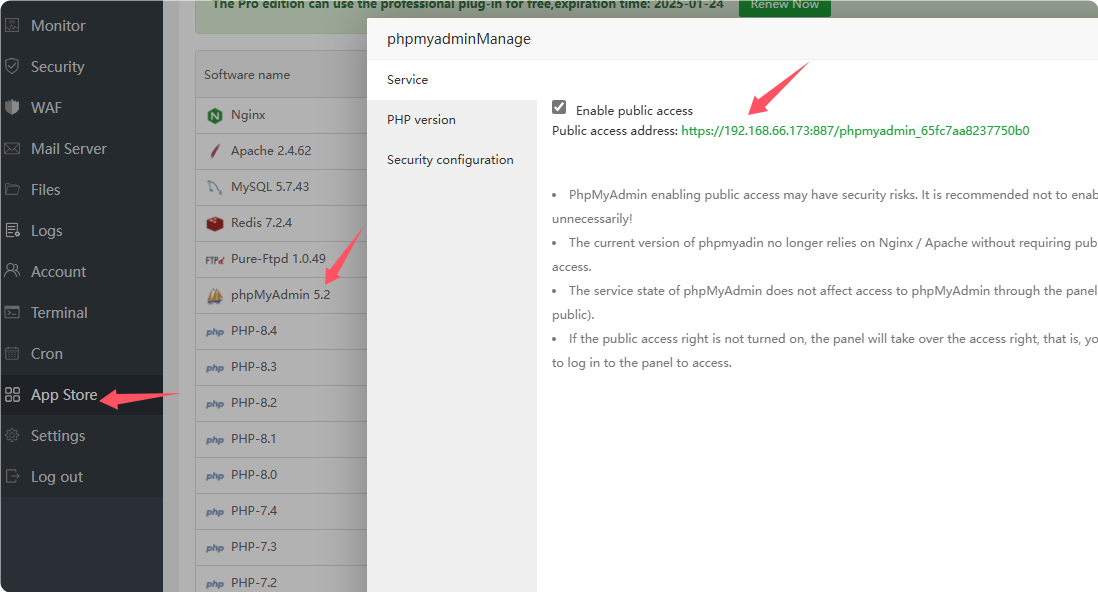Viewport: 1098px width, 592px height.
Task: Click the Cron calendar icon
Action: [12, 353]
